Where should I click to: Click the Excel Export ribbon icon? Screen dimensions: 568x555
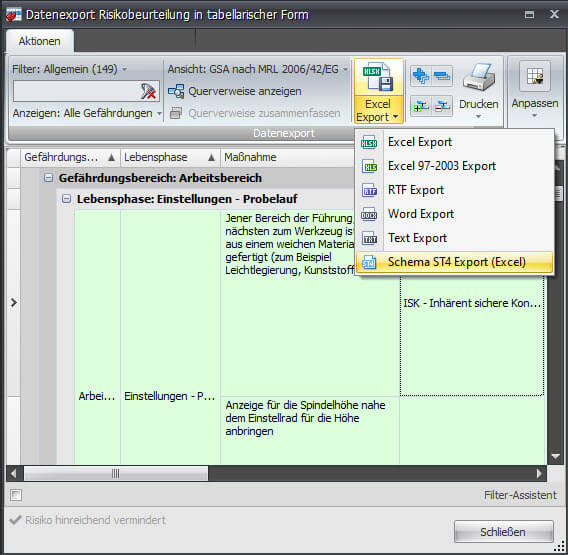tap(379, 77)
